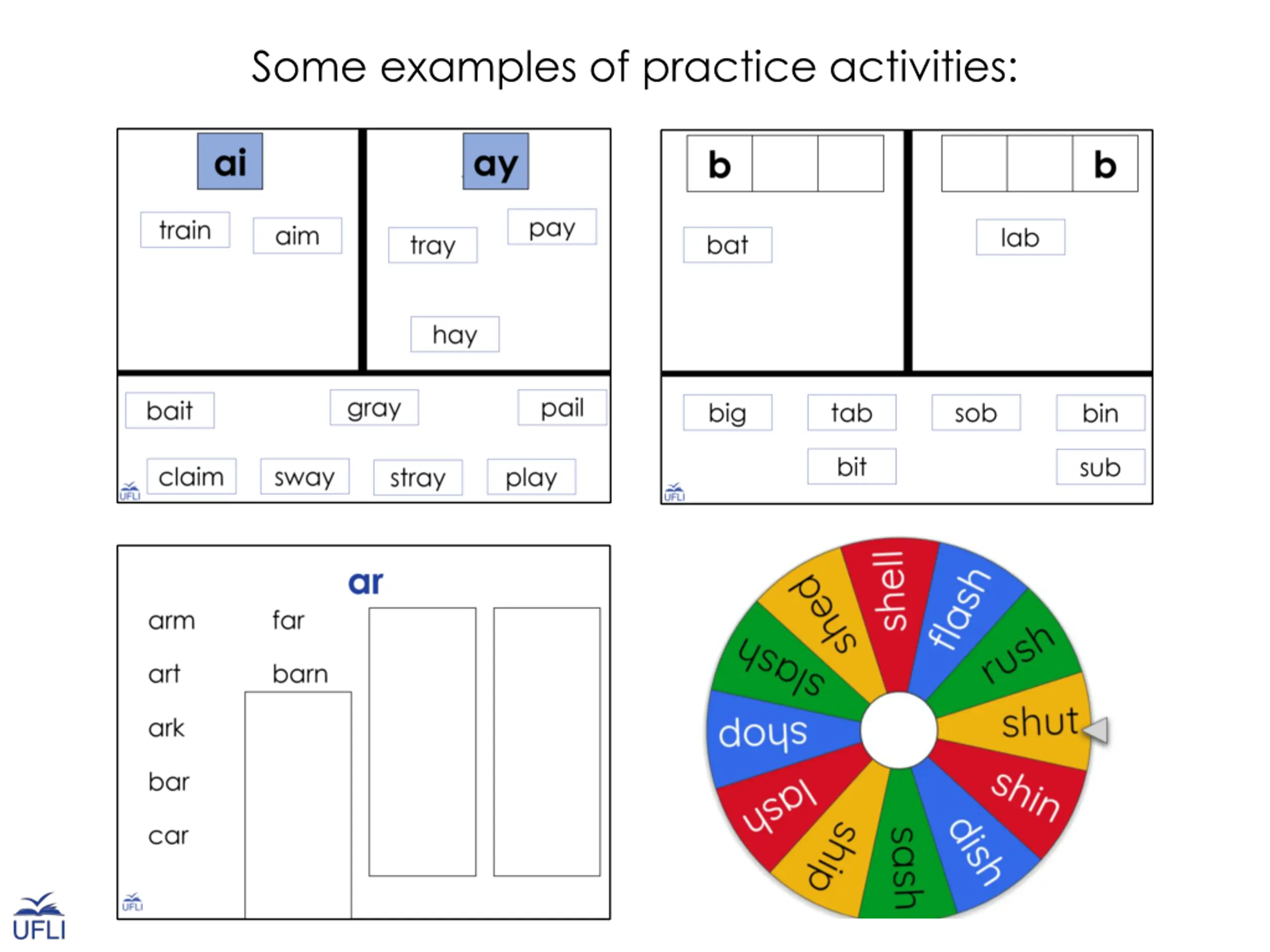Click the small UFLI logo under the big card
1270x952 pixels.
[674, 492]
